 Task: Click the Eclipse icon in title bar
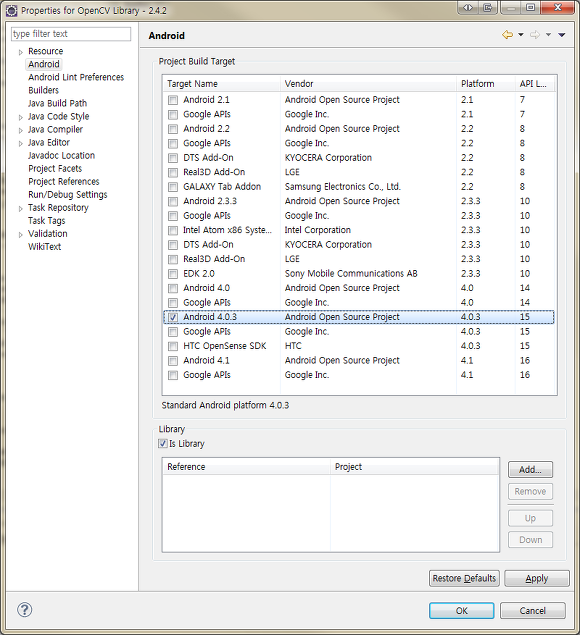click(x=12, y=10)
